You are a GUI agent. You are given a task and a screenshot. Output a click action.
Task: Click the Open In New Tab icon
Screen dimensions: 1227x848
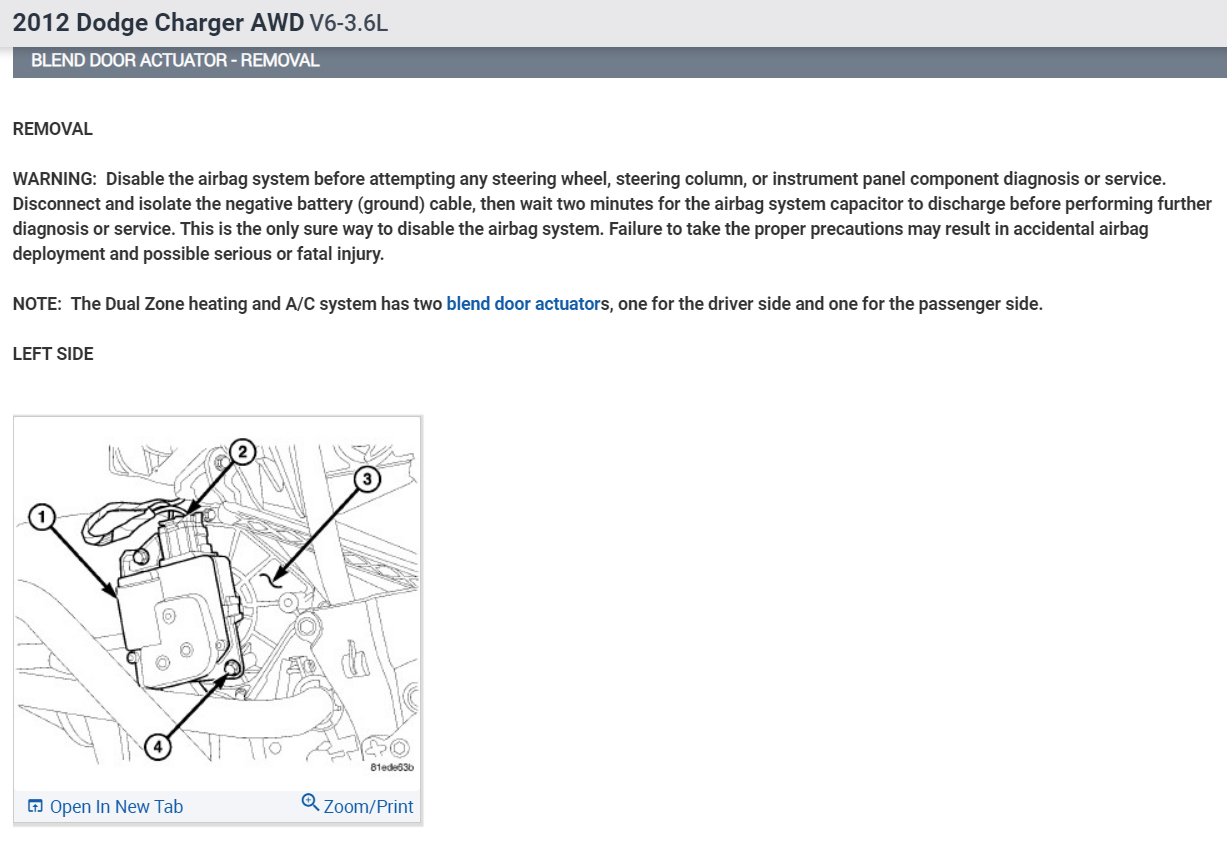click(36, 806)
